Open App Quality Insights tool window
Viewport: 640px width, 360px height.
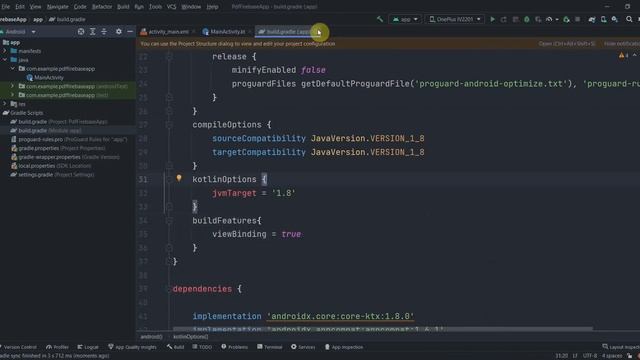pyautogui.click(x=132, y=347)
